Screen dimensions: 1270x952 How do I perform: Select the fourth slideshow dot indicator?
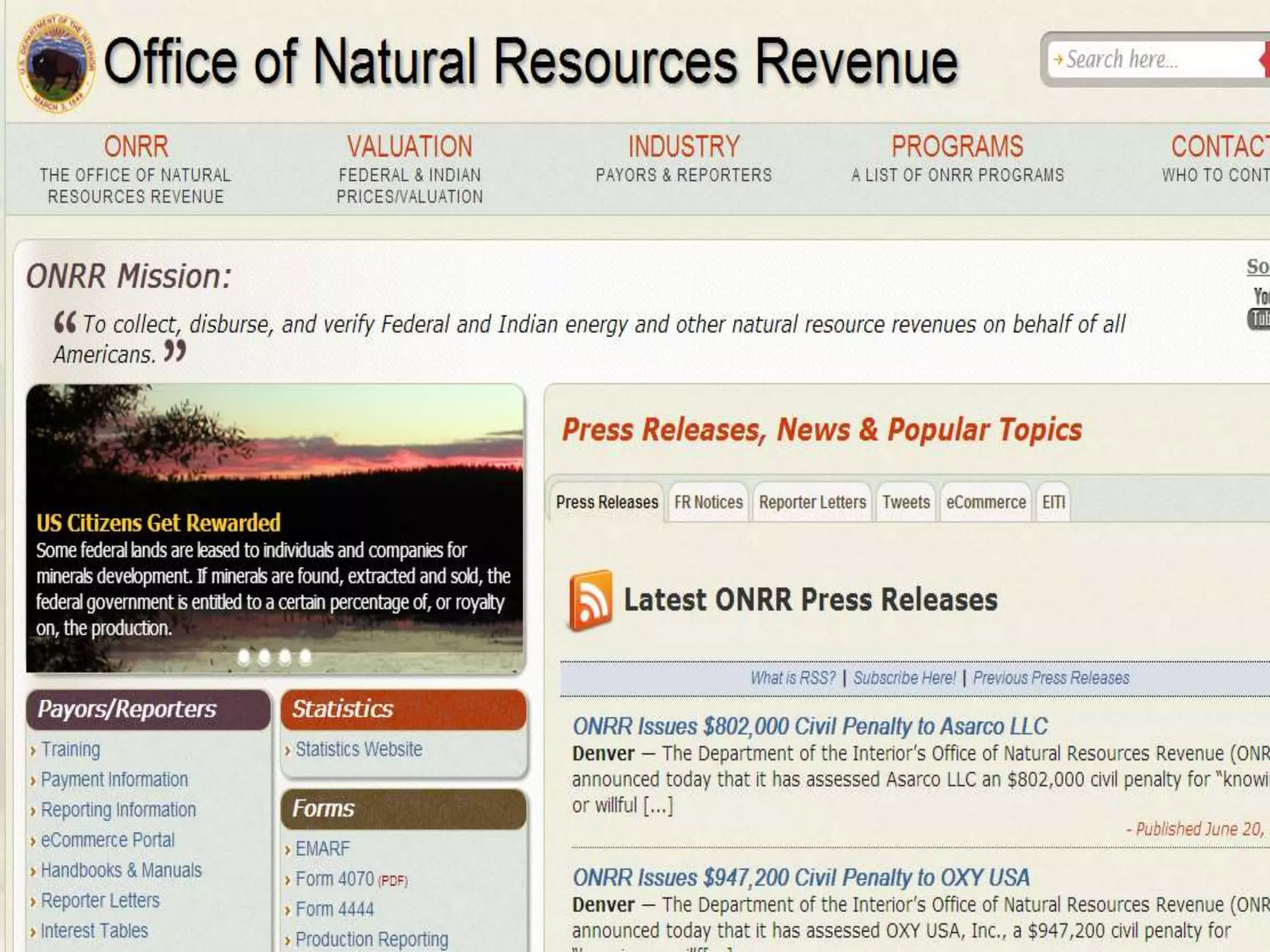(305, 656)
